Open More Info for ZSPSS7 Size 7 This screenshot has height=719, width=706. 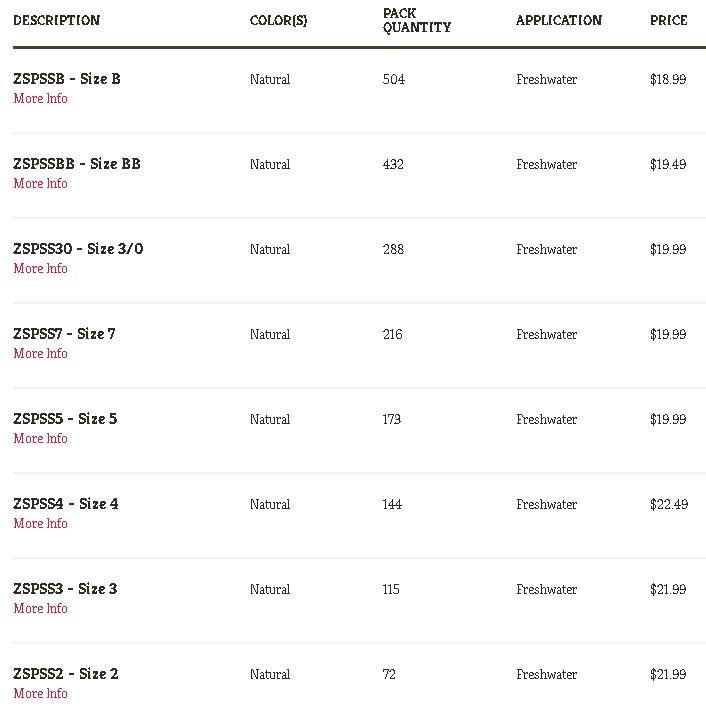click(x=40, y=354)
